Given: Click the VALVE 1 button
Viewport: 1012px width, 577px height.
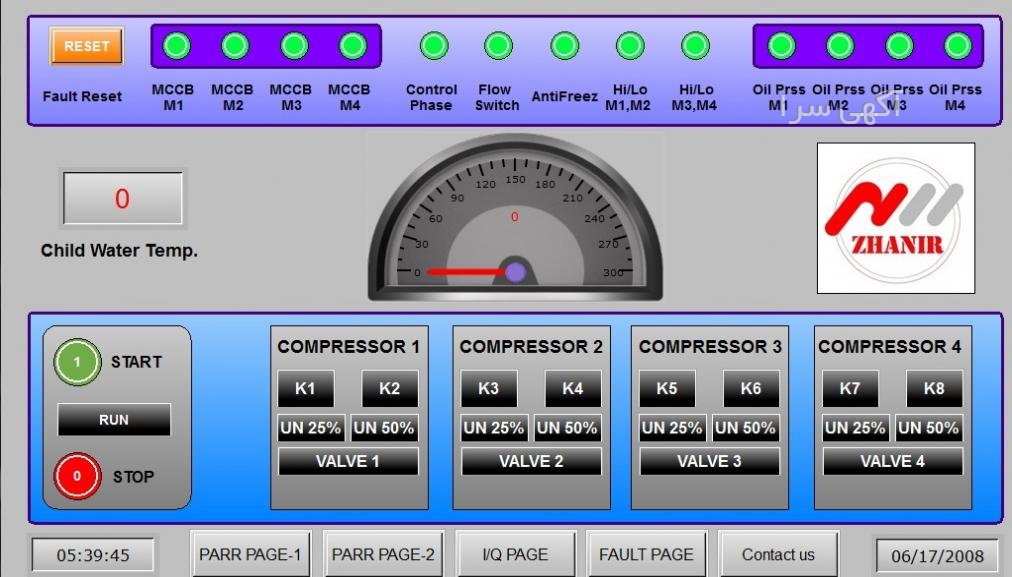Looking at the screenshot, I should 349,461.
